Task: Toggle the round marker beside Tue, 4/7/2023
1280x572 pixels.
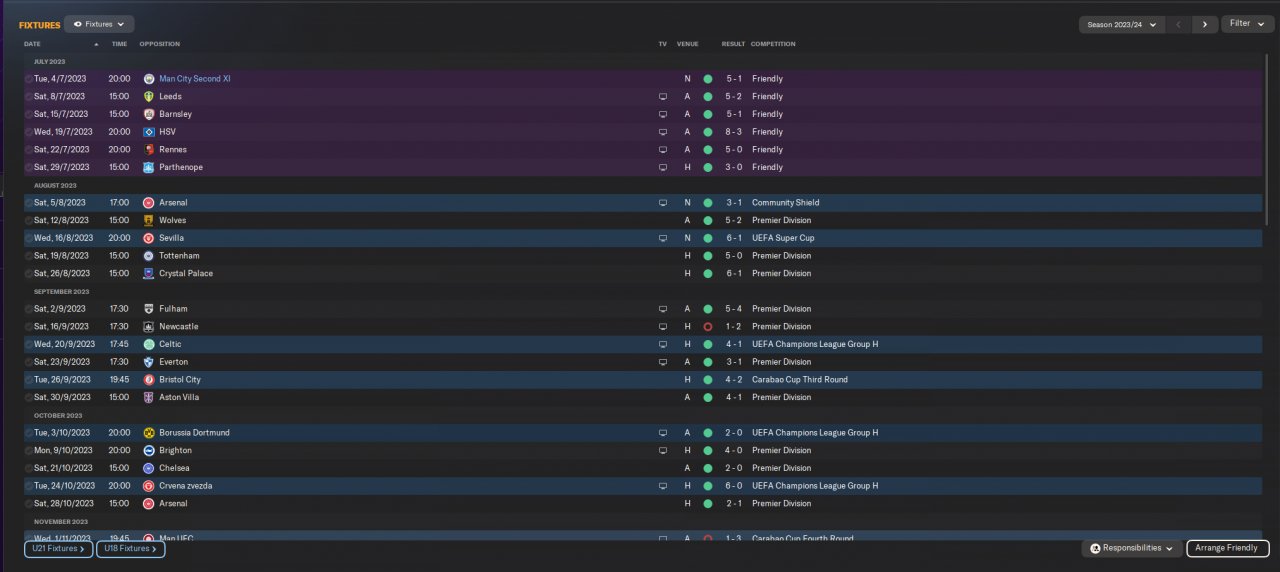Action: click(29, 79)
